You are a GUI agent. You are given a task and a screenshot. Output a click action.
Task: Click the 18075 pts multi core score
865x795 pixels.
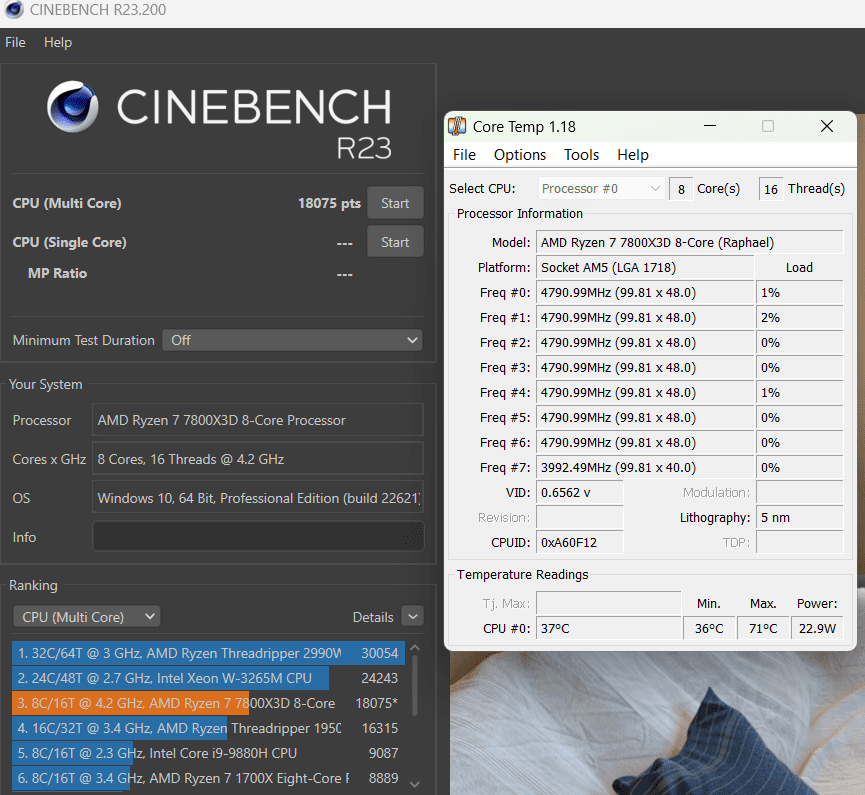329,203
